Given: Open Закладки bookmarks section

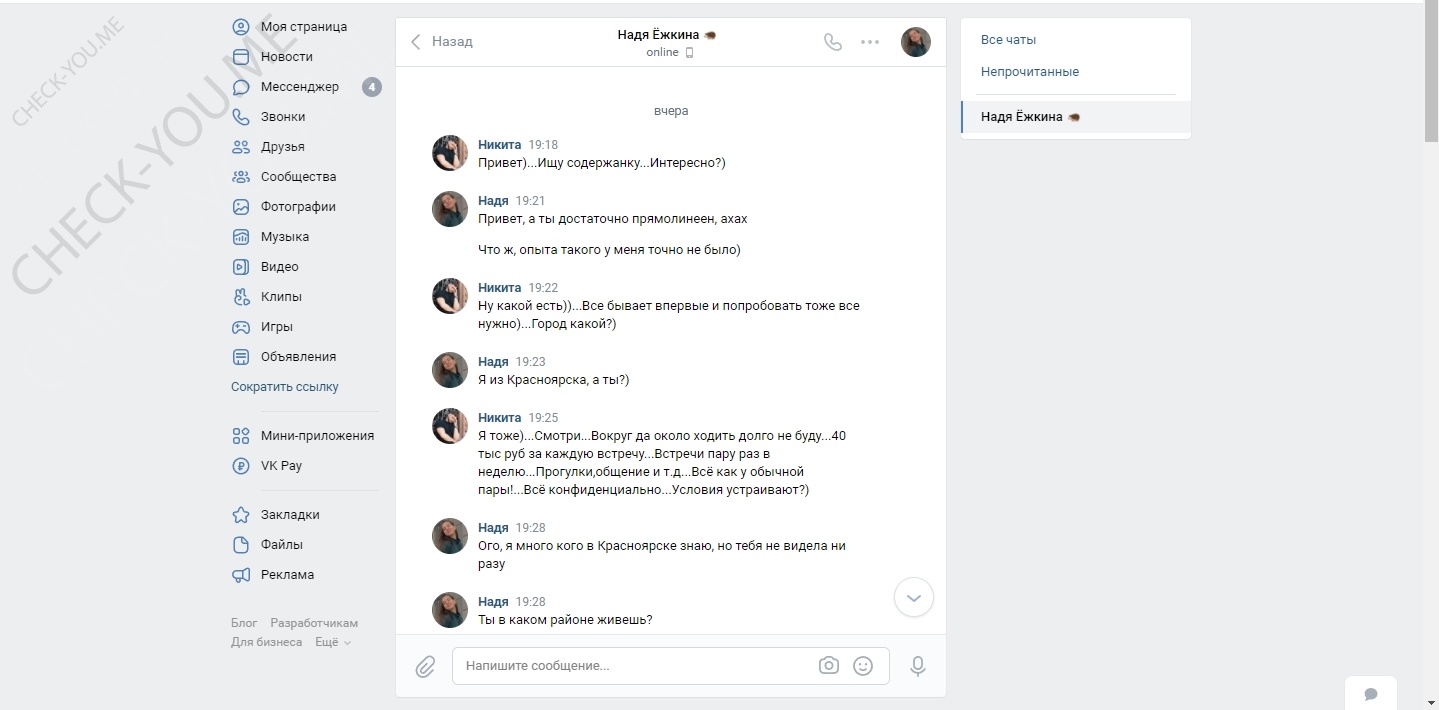Looking at the screenshot, I should pyautogui.click(x=289, y=515).
